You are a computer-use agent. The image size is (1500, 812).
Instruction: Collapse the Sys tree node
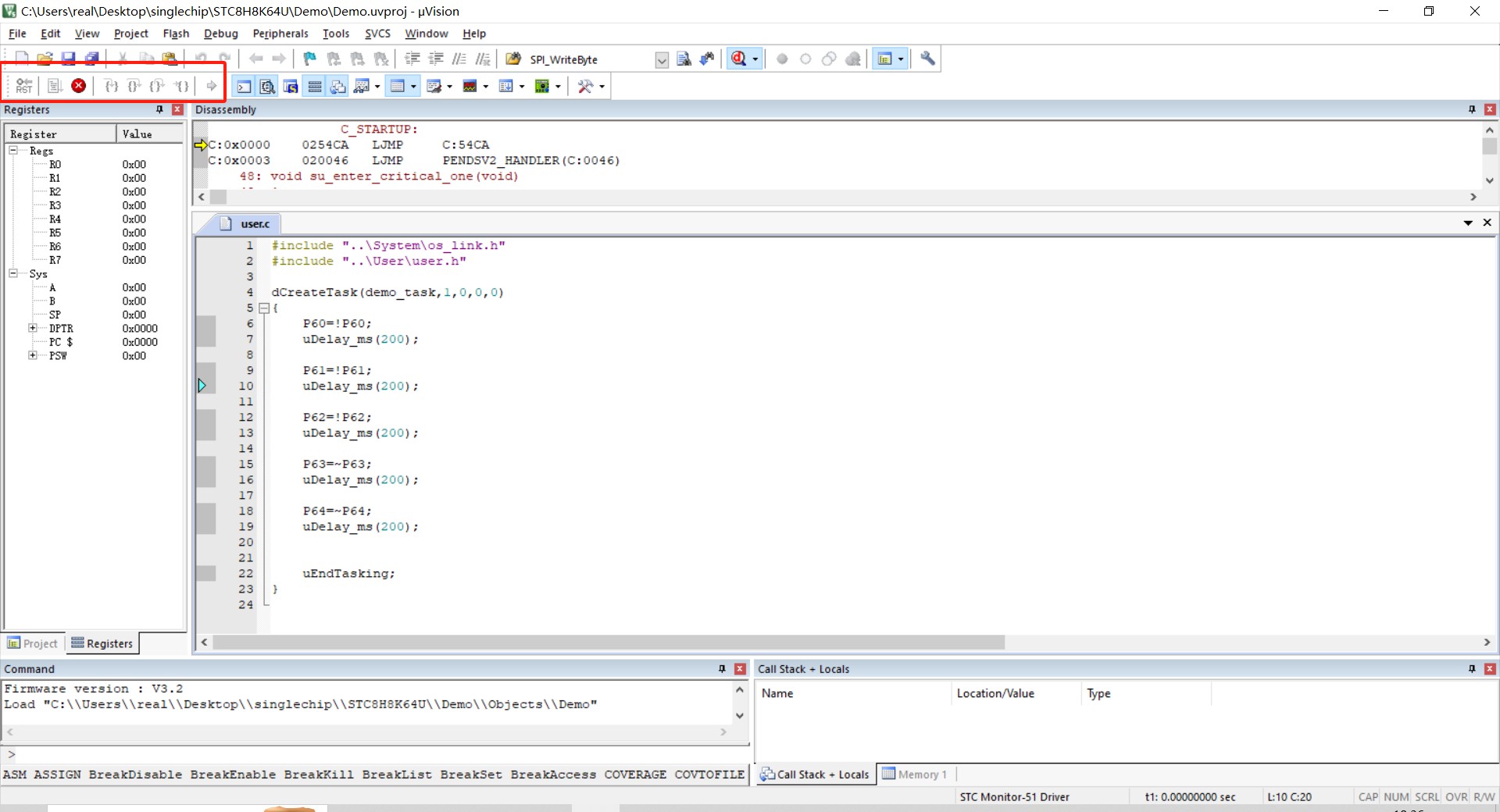(x=13, y=273)
